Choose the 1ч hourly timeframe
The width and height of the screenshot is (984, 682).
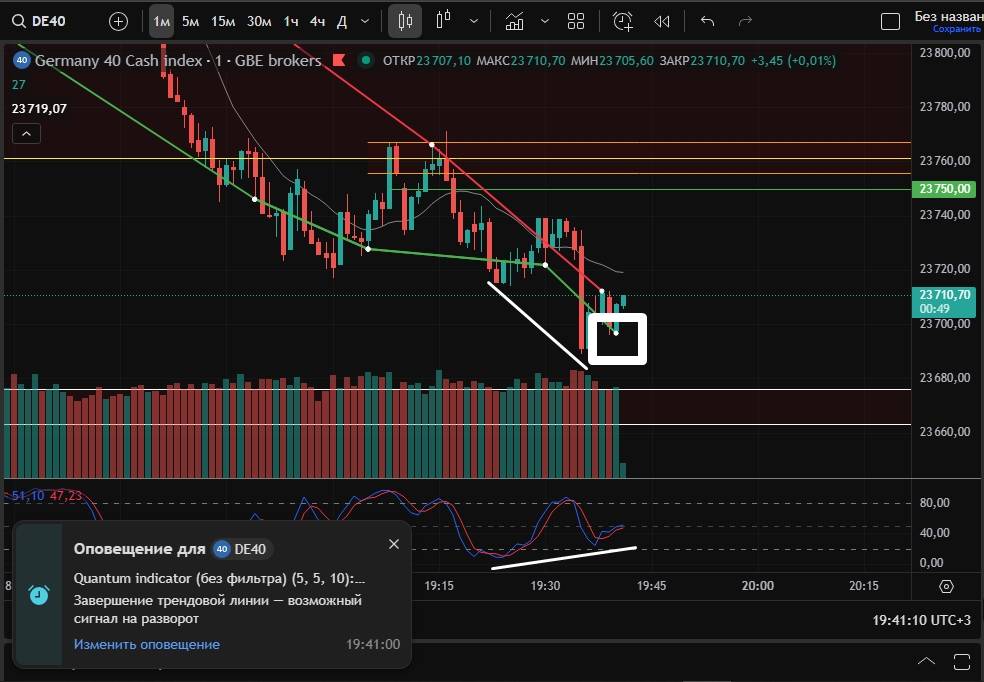(290, 21)
